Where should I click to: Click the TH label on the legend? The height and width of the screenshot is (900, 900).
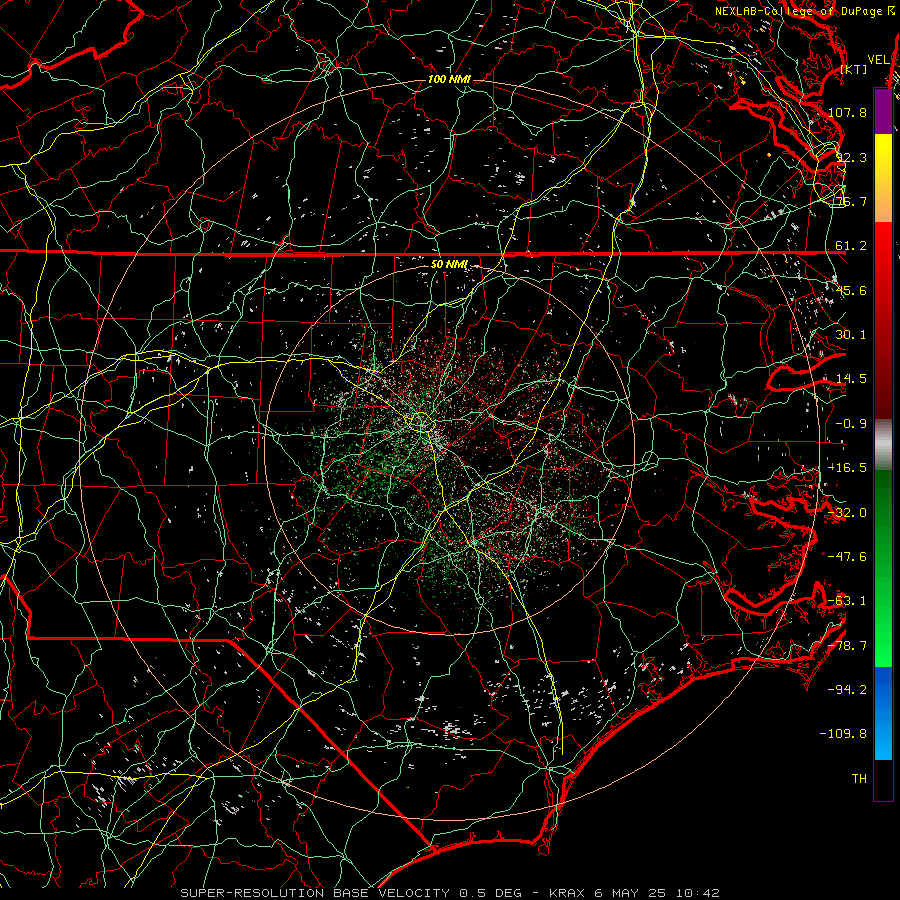pyautogui.click(x=859, y=779)
